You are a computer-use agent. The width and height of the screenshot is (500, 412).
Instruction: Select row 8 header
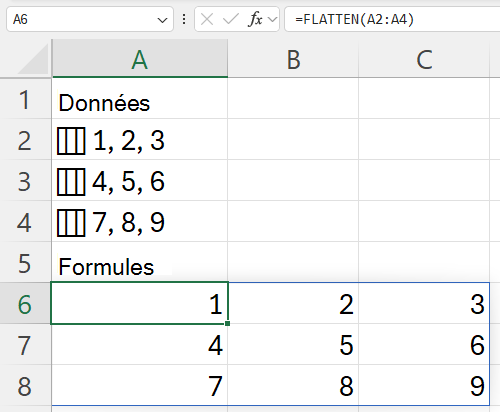coord(25,386)
